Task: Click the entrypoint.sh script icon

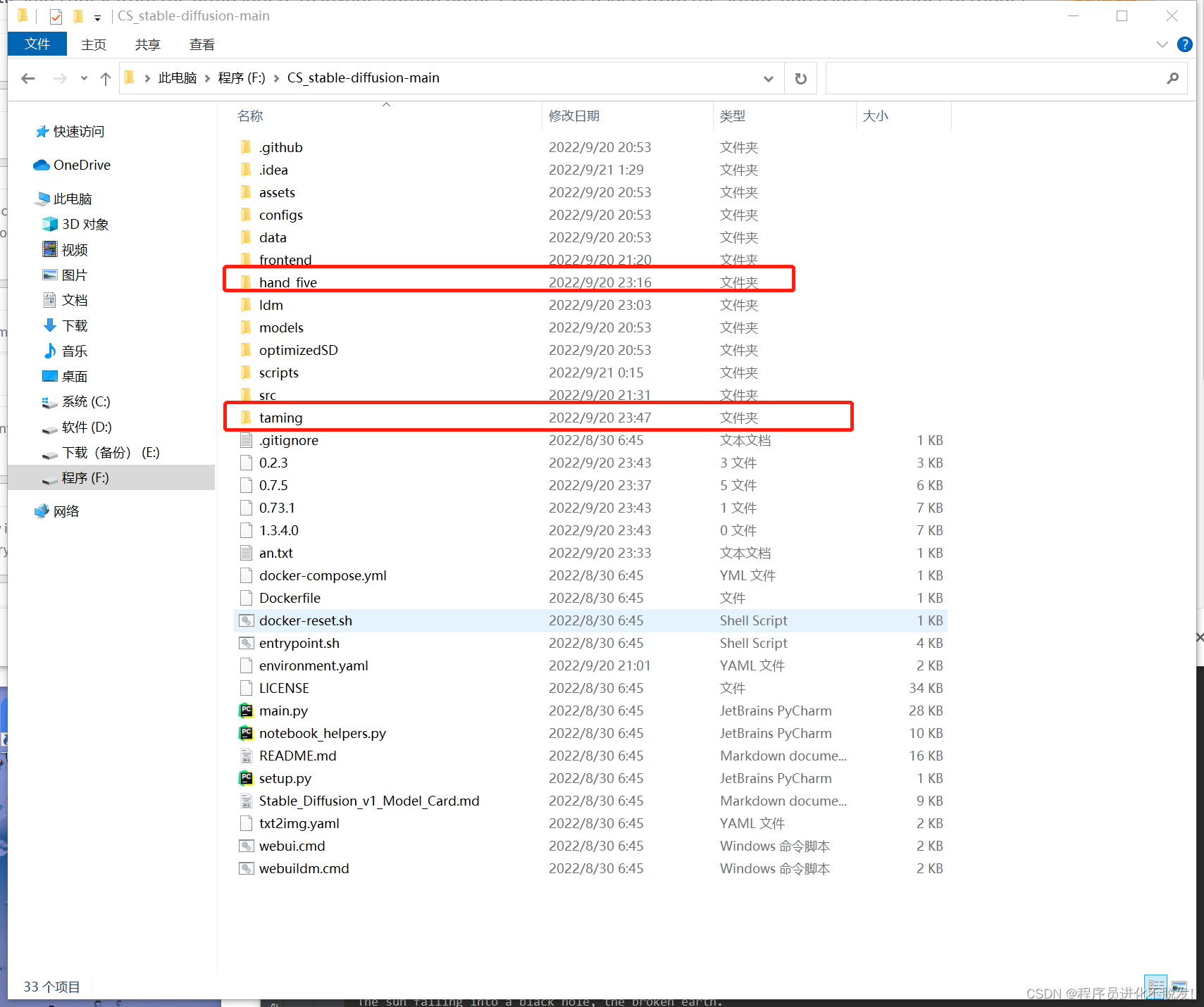Action: pyautogui.click(x=246, y=643)
